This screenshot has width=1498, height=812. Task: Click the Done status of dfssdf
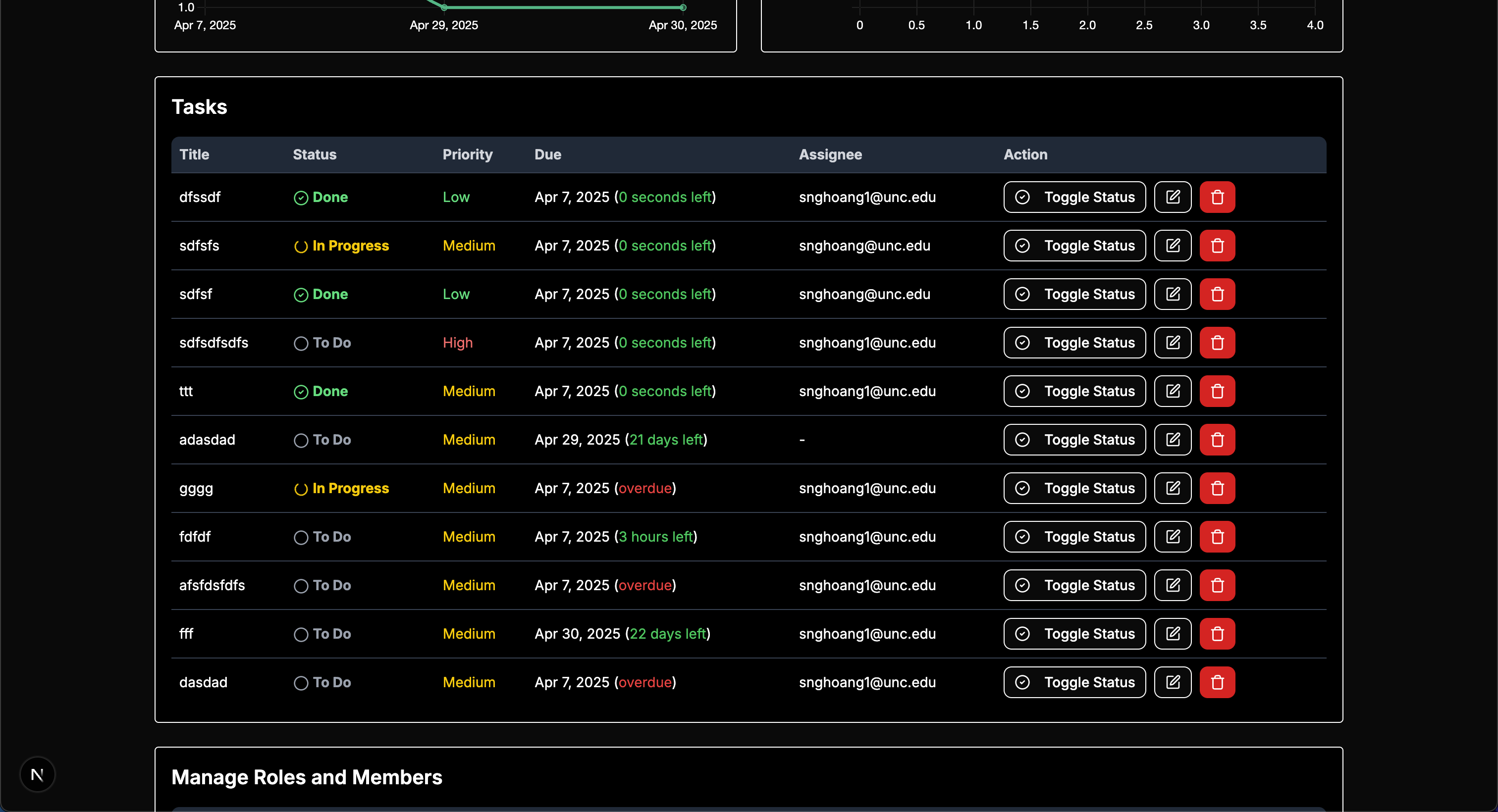(x=321, y=197)
